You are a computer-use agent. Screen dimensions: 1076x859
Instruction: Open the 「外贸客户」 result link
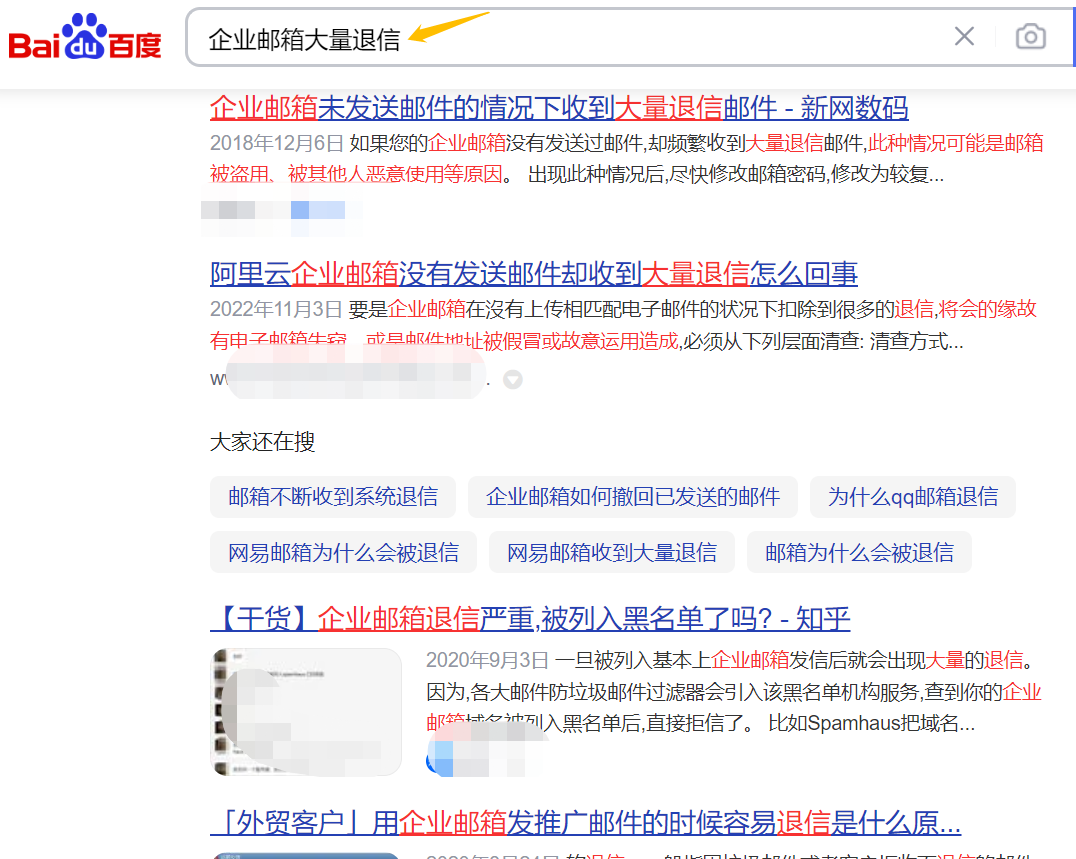[x=585, y=823]
